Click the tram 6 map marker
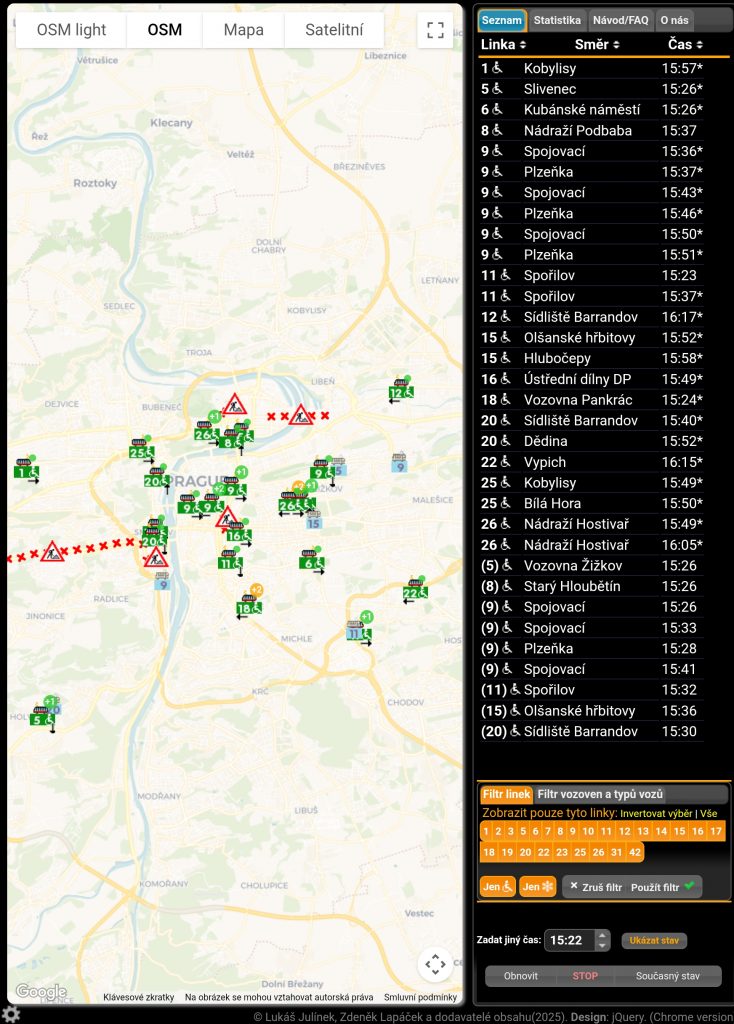The image size is (734, 1024). click(x=312, y=563)
